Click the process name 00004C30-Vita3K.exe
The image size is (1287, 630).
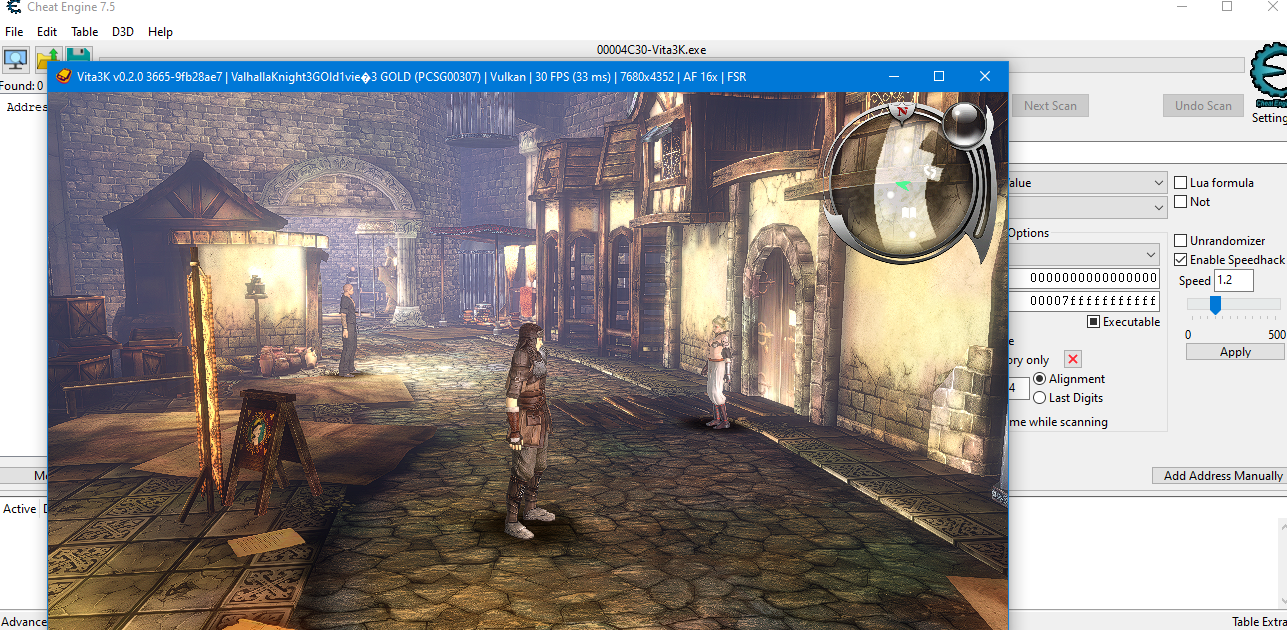tap(652, 50)
